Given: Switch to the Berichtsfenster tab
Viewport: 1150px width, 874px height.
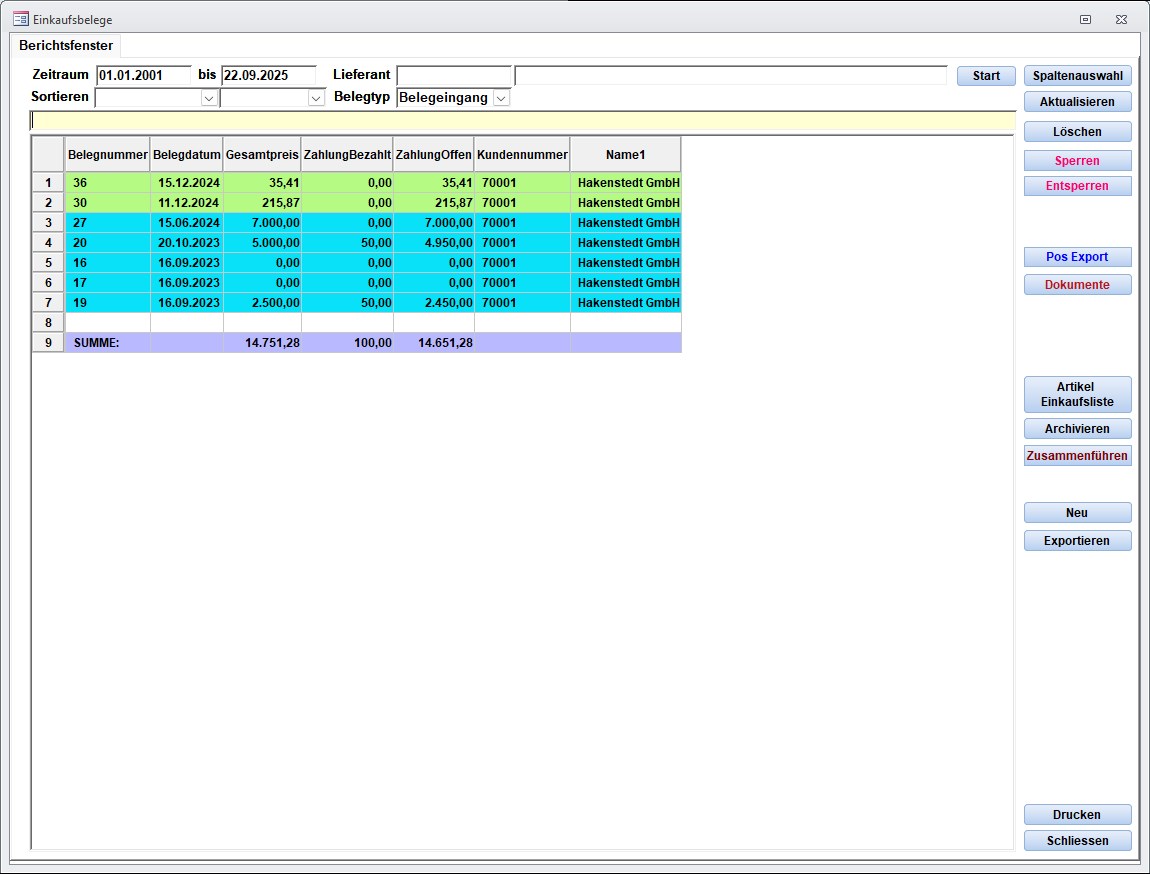Looking at the screenshot, I should pyautogui.click(x=66, y=46).
